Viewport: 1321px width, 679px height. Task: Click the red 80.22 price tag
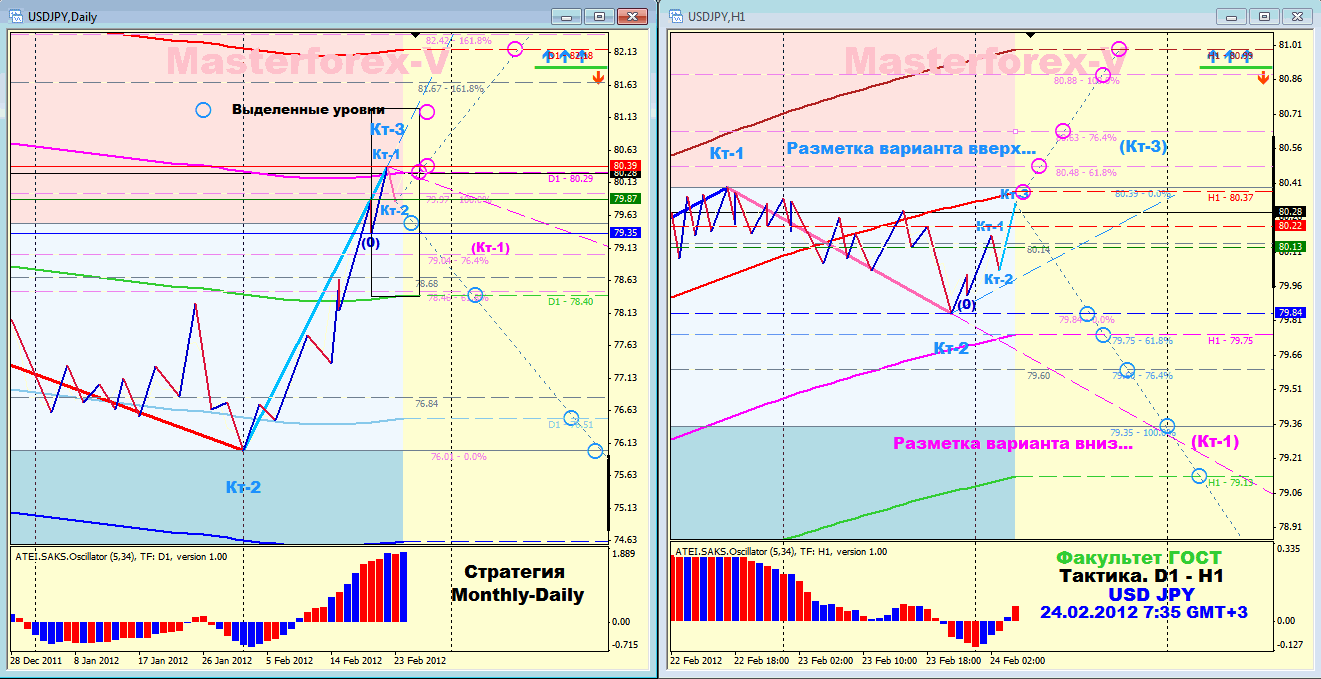[x=1290, y=226]
